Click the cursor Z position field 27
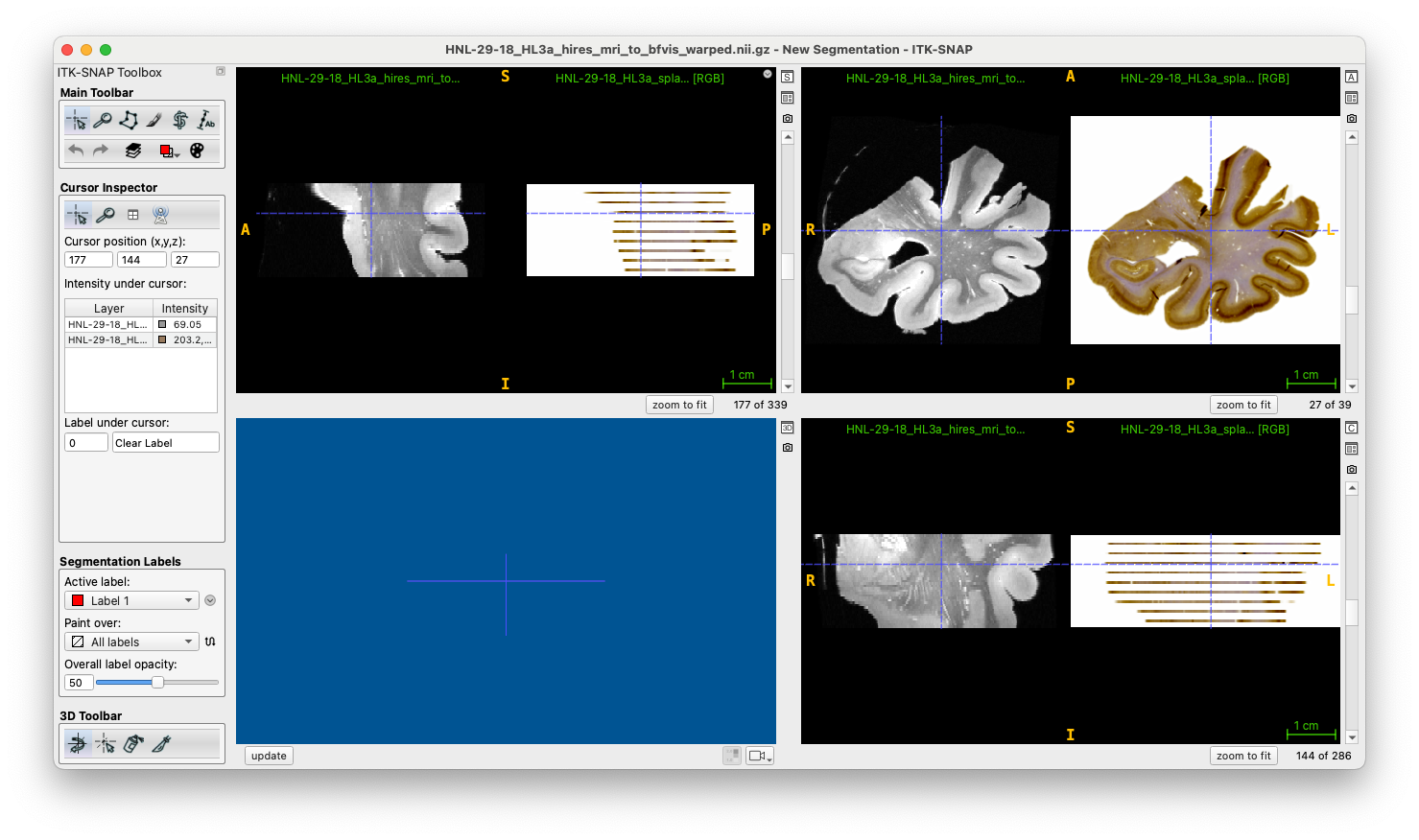1419x840 pixels. pyautogui.click(x=195, y=260)
